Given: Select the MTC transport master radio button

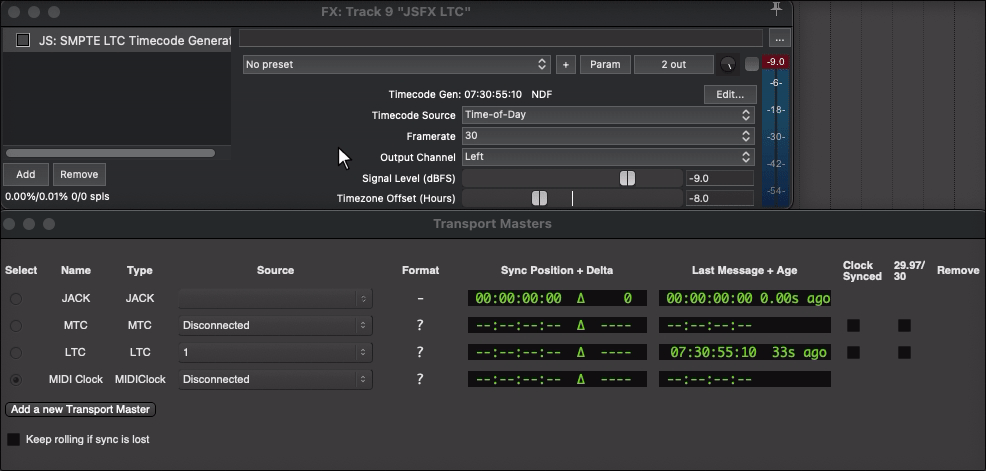Looking at the screenshot, I should pos(16,326).
